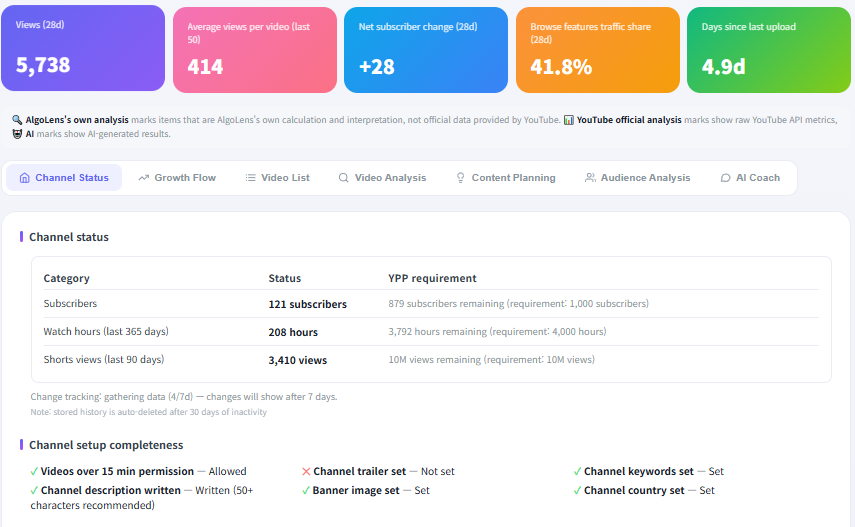Click the green check beside Channel country set
855x527 pixels.
[x=577, y=490]
